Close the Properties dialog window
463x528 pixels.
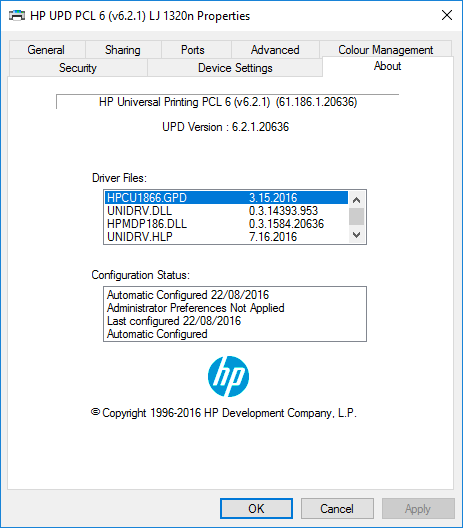pyautogui.click(x=447, y=15)
